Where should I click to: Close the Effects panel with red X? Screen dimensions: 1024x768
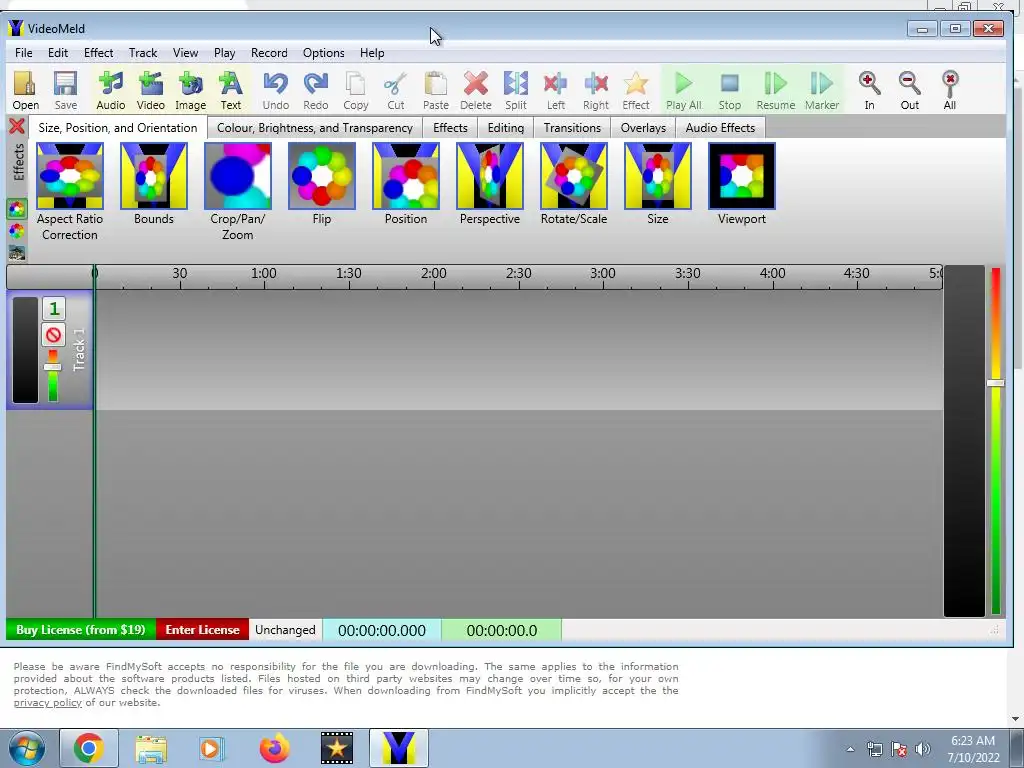(x=17, y=126)
